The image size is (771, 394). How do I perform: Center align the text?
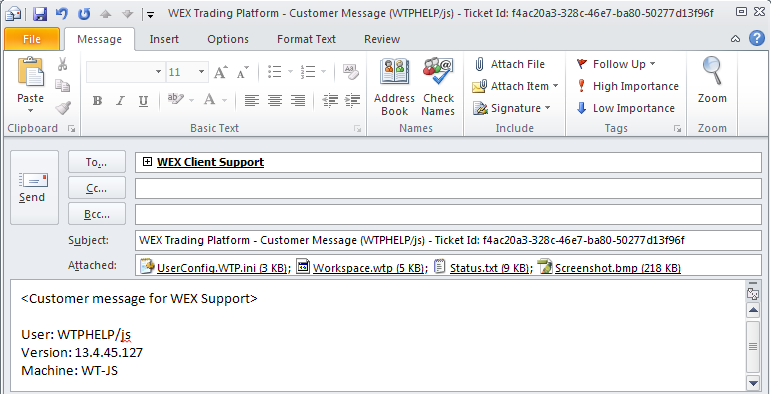click(x=275, y=101)
